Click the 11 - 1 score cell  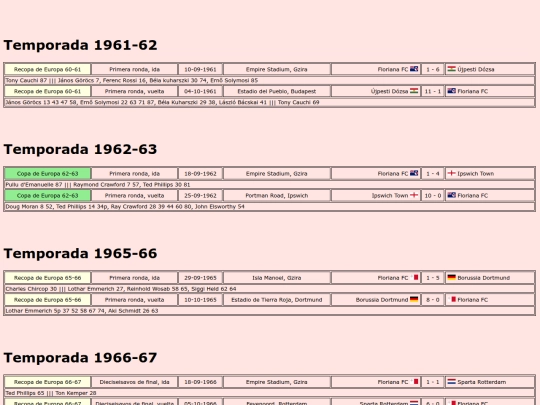433,91
